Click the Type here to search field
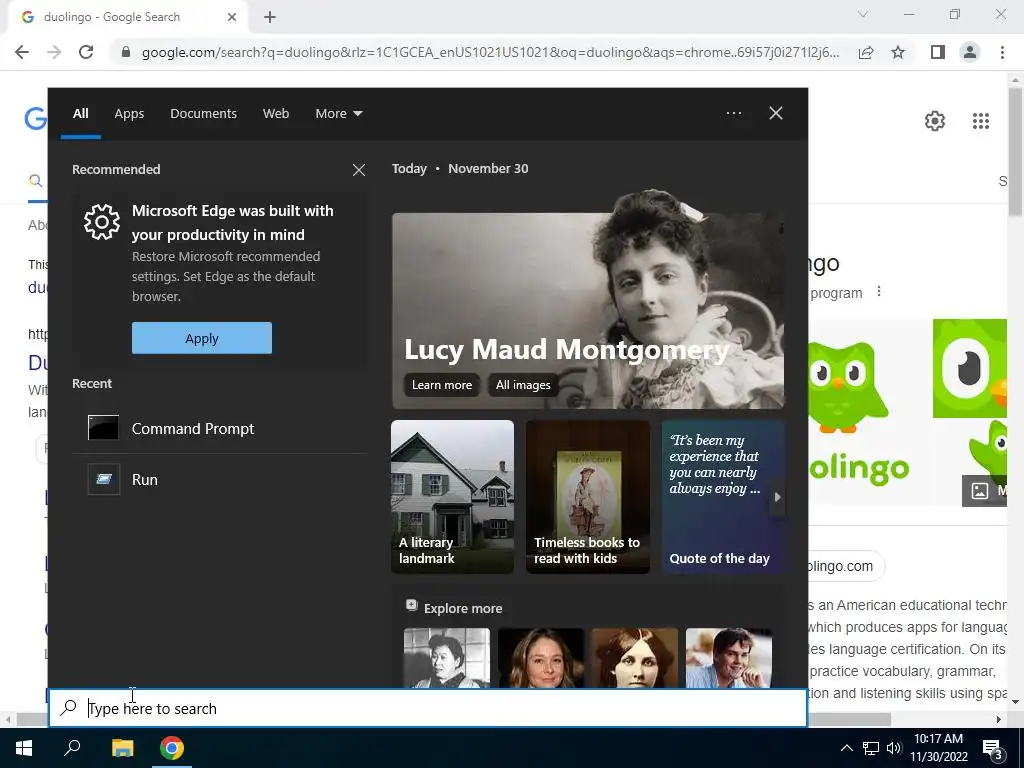This screenshot has width=1024, height=768. (x=428, y=708)
